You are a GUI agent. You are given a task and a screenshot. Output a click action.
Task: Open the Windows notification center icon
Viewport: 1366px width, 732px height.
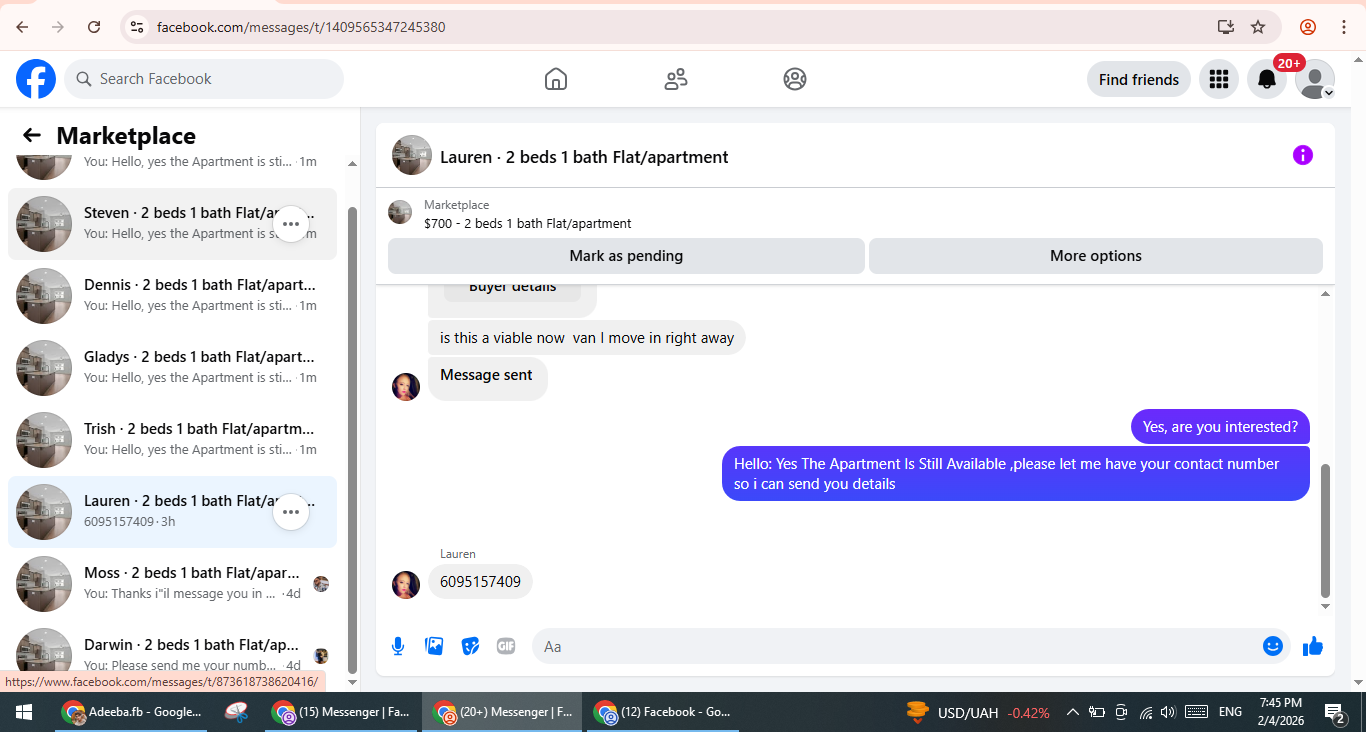pos(1335,712)
